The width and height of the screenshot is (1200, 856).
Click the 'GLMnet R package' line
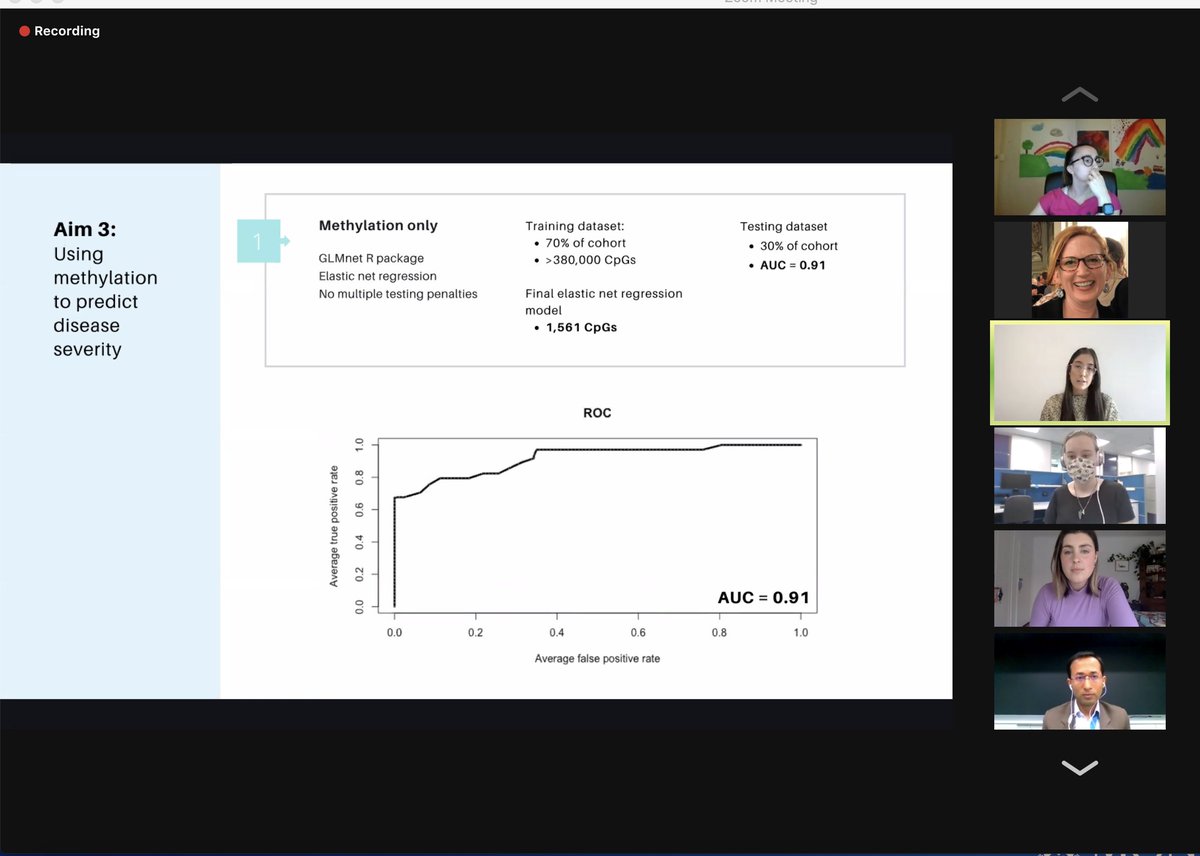[x=371, y=258]
